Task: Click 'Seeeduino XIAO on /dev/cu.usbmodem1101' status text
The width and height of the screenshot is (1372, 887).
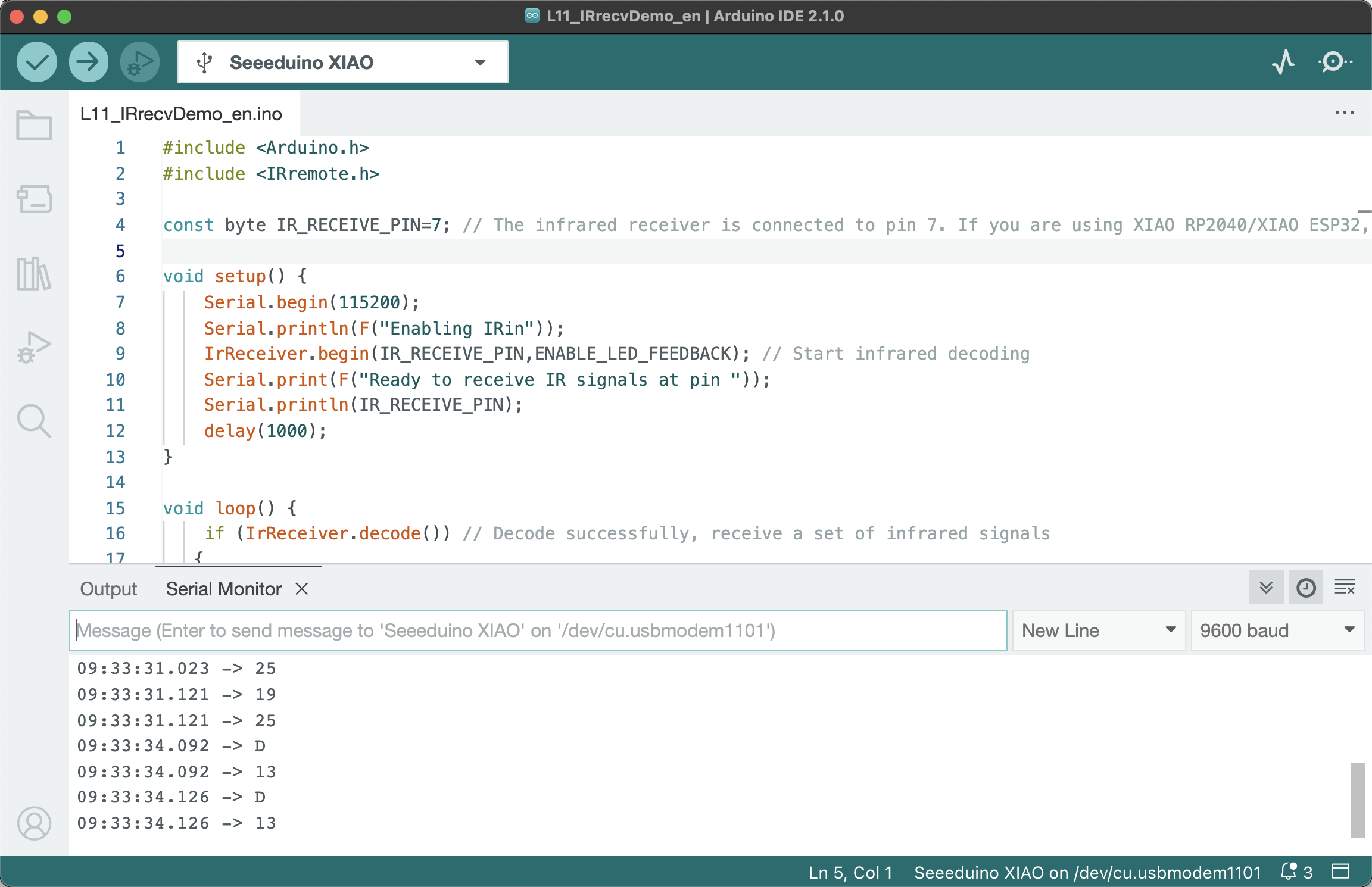Action: pos(1087,873)
